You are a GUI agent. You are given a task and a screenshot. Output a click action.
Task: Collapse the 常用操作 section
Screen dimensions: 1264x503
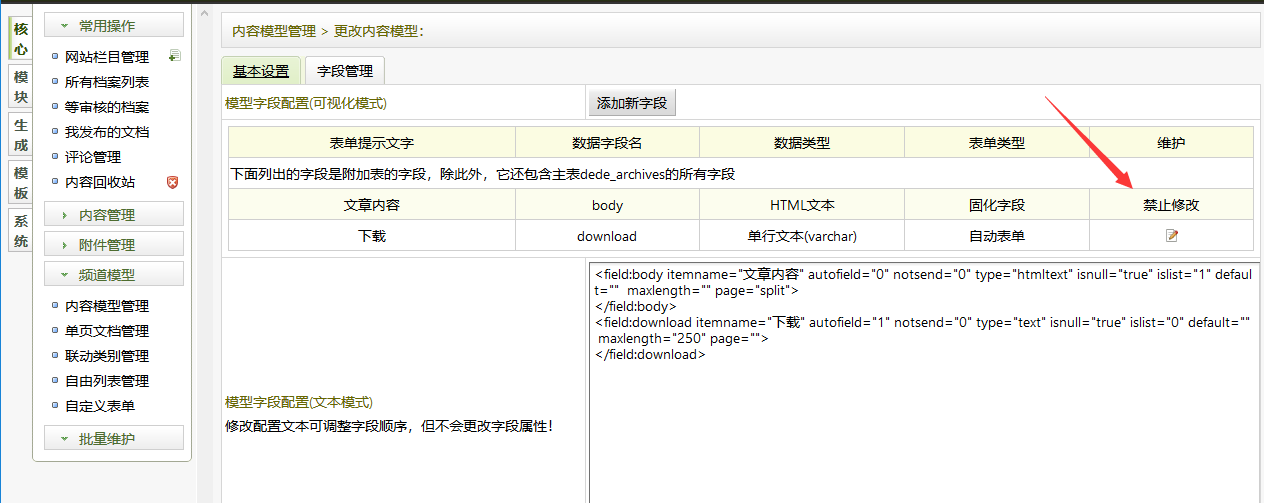point(113,26)
